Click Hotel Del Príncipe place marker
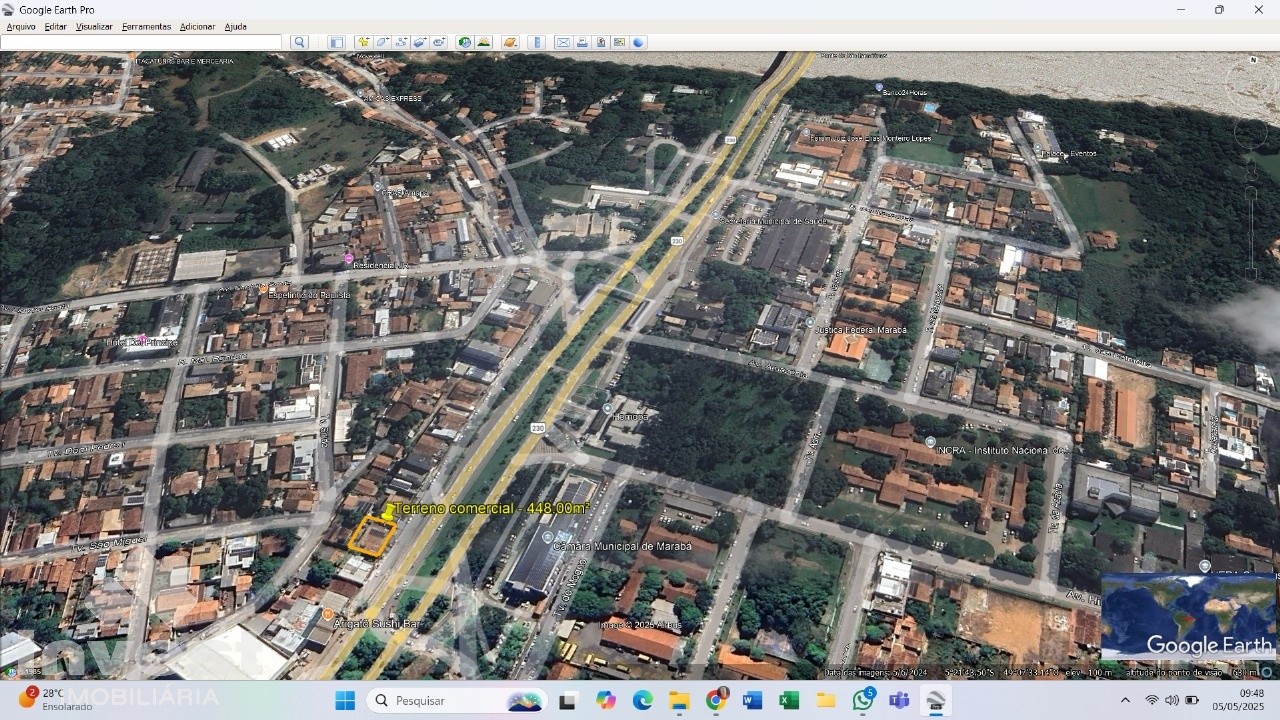The height and width of the screenshot is (720, 1280). 143,339
